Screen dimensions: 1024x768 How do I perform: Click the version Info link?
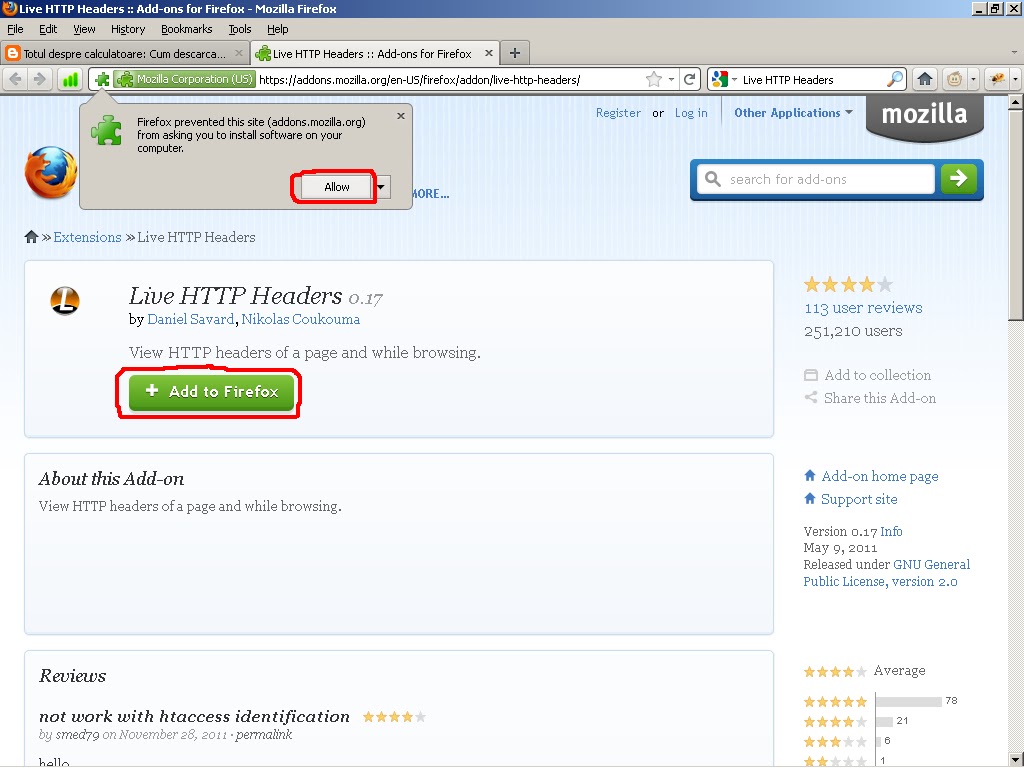(891, 531)
